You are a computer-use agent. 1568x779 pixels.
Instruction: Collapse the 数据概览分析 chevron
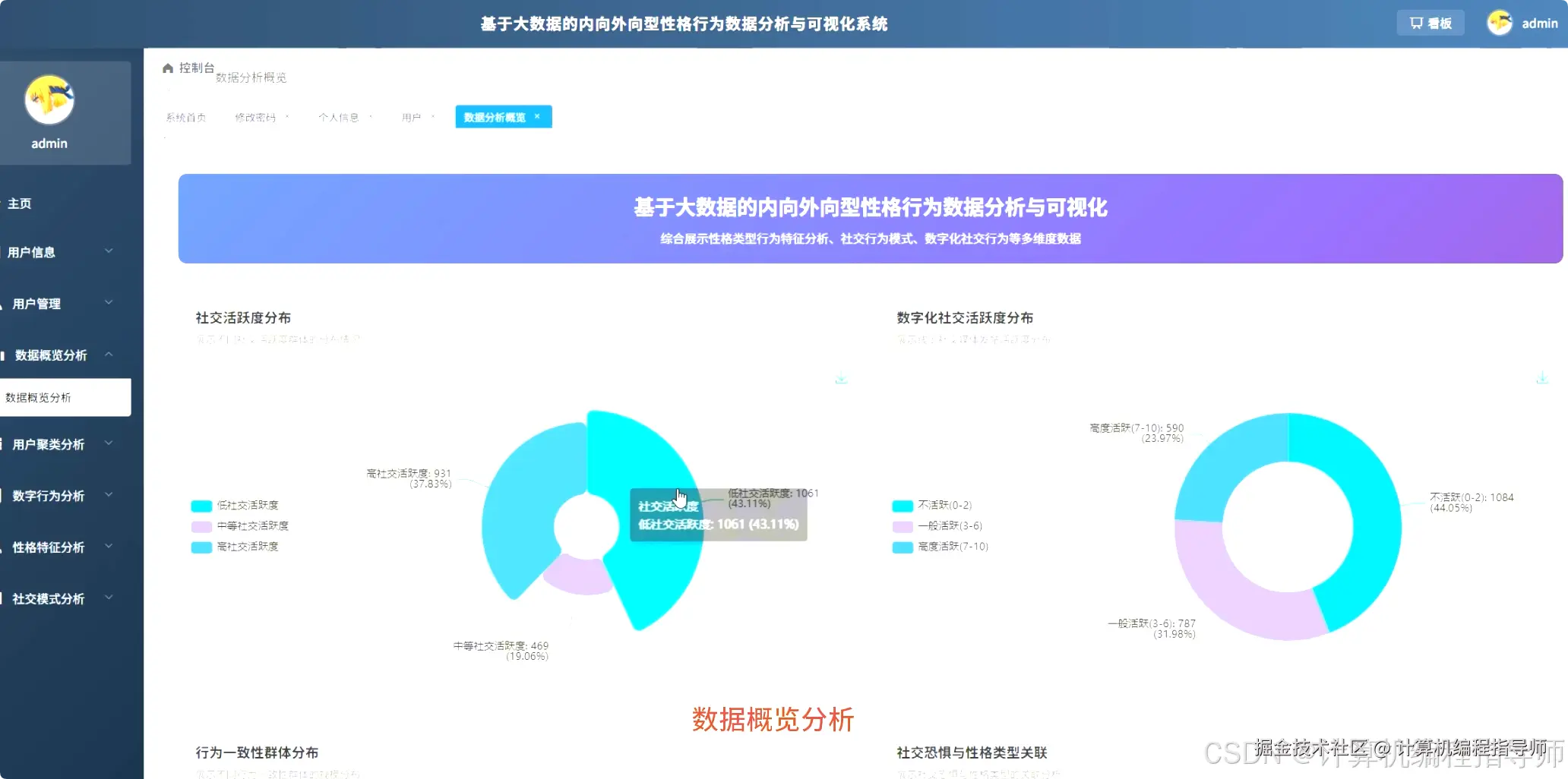pyautogui.click(x=109, y=355)
